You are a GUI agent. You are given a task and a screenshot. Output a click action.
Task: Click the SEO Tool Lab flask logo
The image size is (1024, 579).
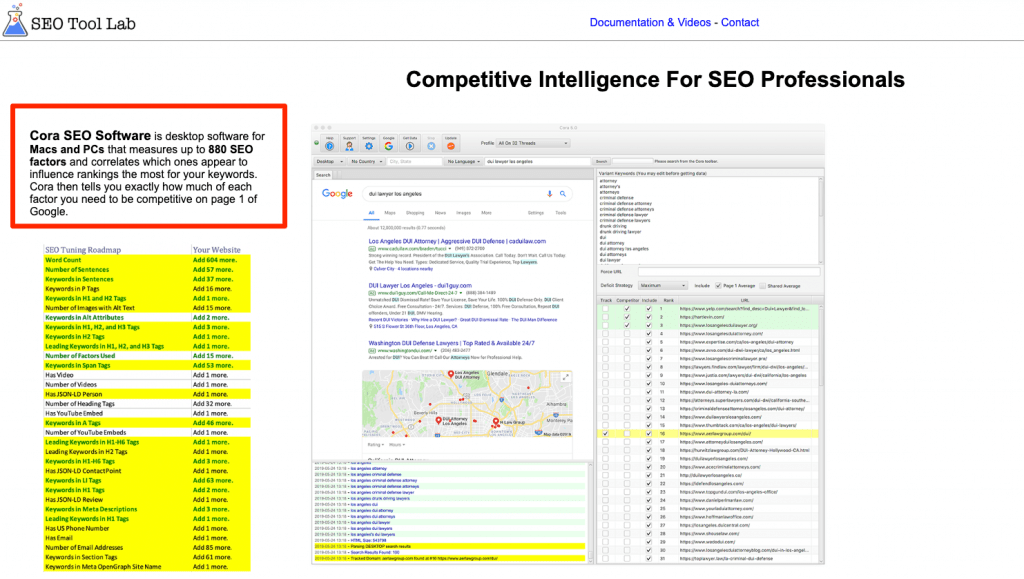click(x=15, y=21)
